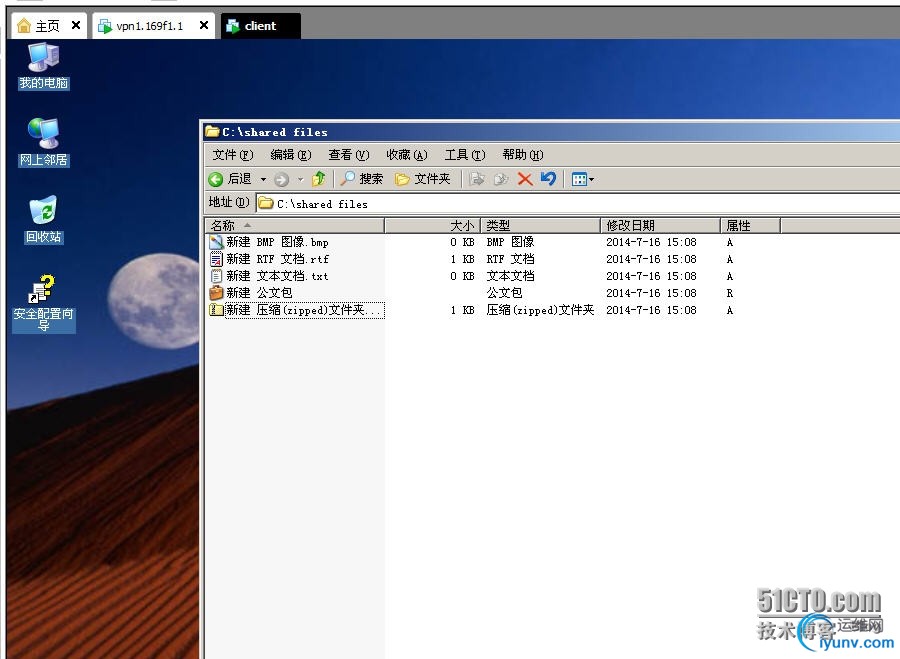
Task: Click the Views grid icon
Action: pyautogui.click(x=579, y=180)
